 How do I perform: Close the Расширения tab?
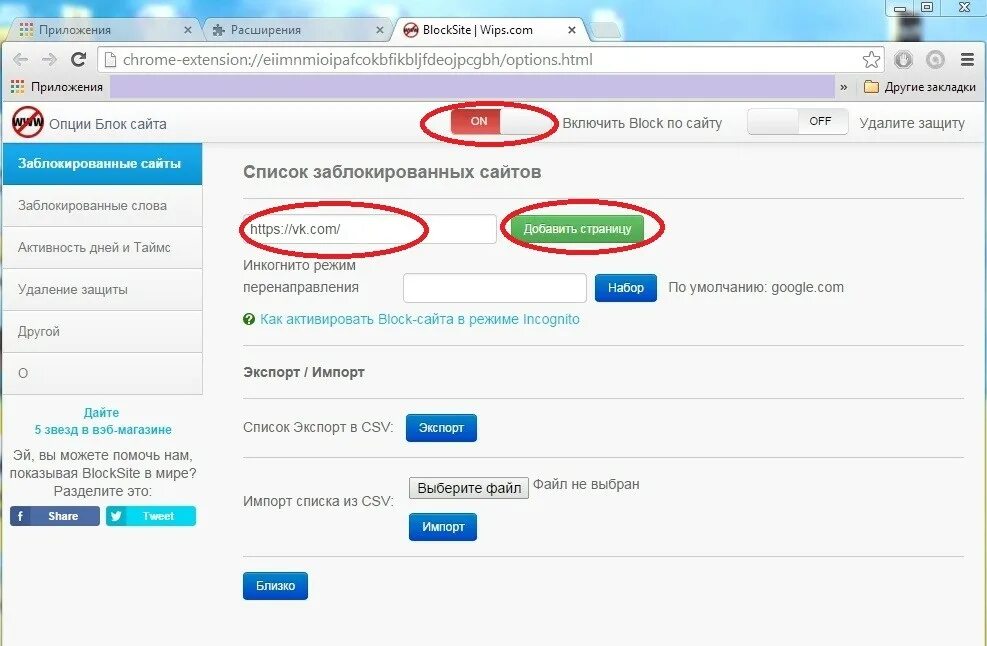(380, 30)
